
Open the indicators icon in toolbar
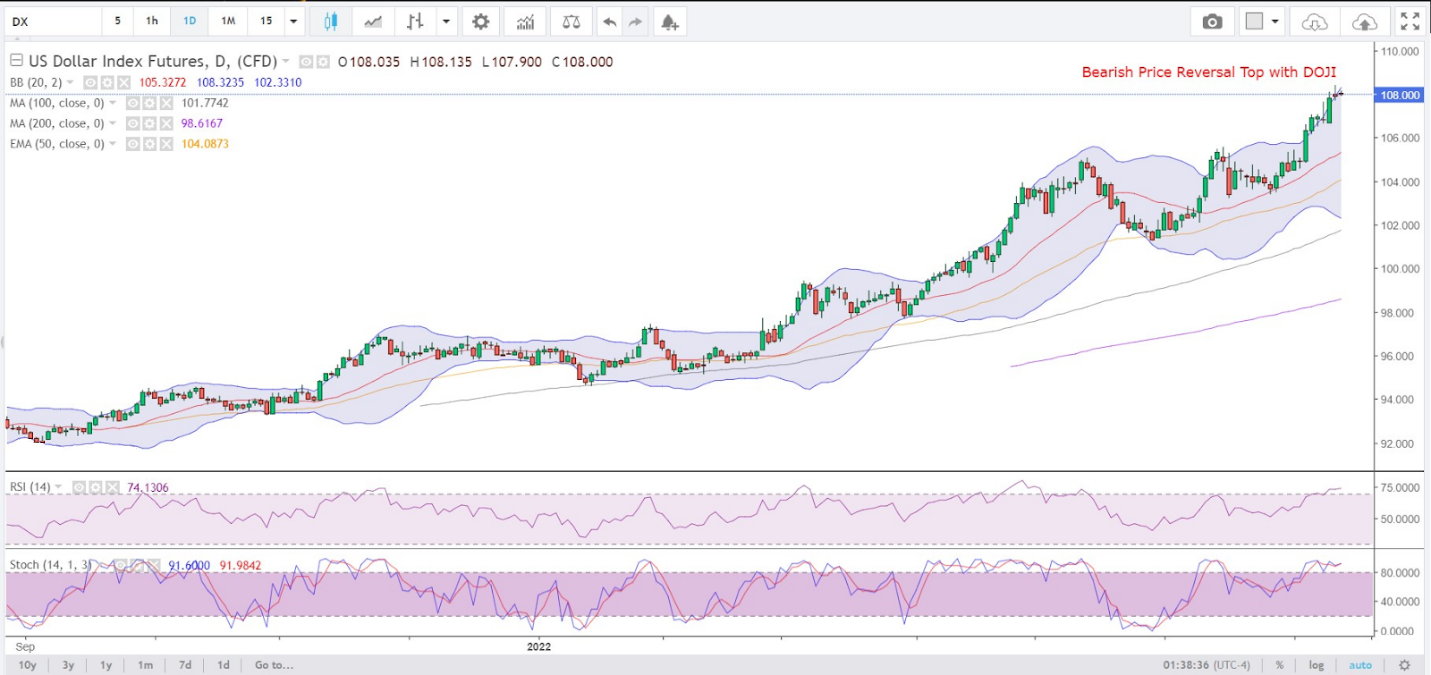[x=524, y=21]
